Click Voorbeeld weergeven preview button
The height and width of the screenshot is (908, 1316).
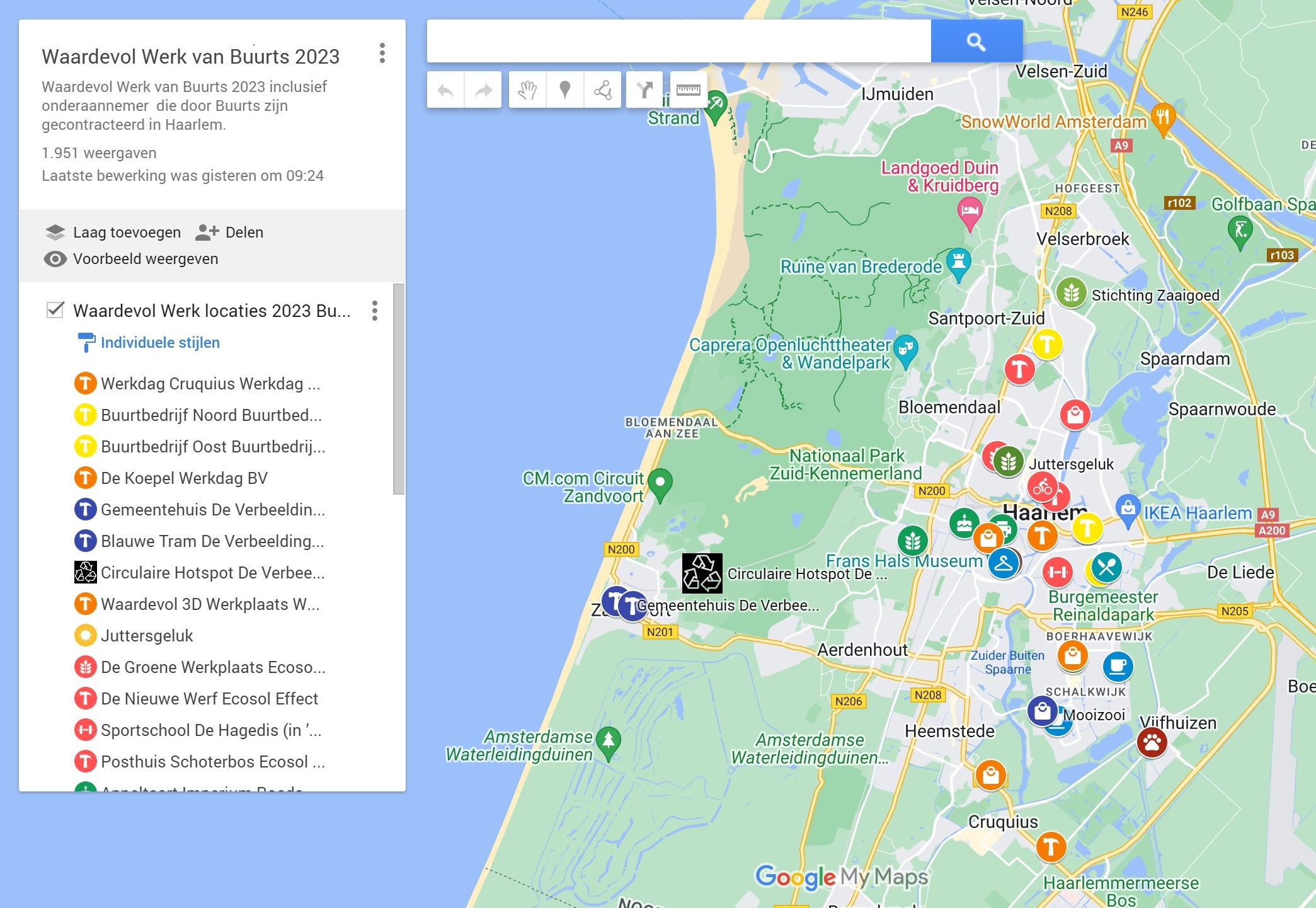point(131,259)
